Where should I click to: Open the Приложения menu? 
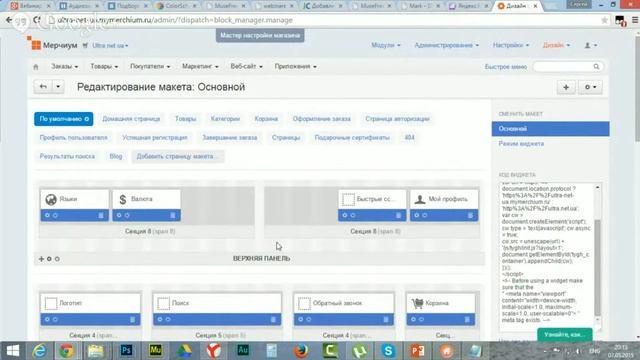tap(295, 66)
